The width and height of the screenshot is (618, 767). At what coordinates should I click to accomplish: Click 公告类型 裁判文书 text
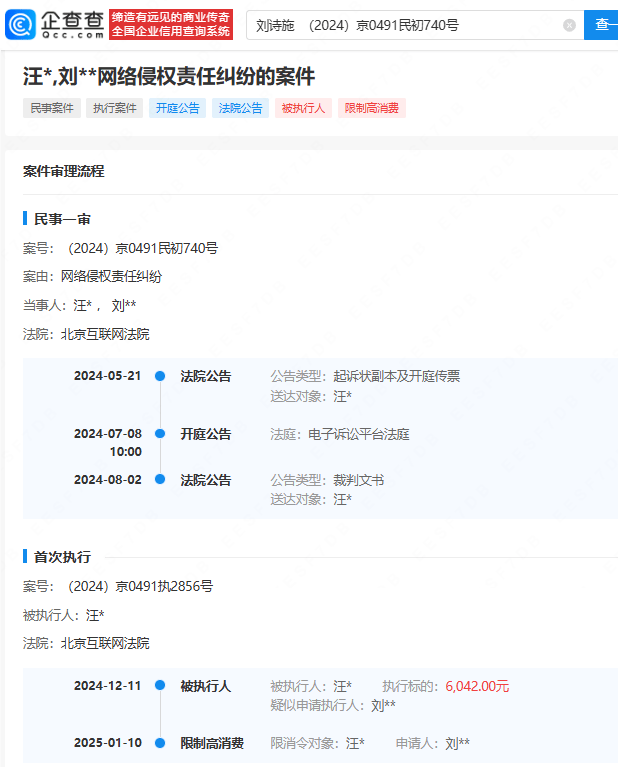point(327,480)
